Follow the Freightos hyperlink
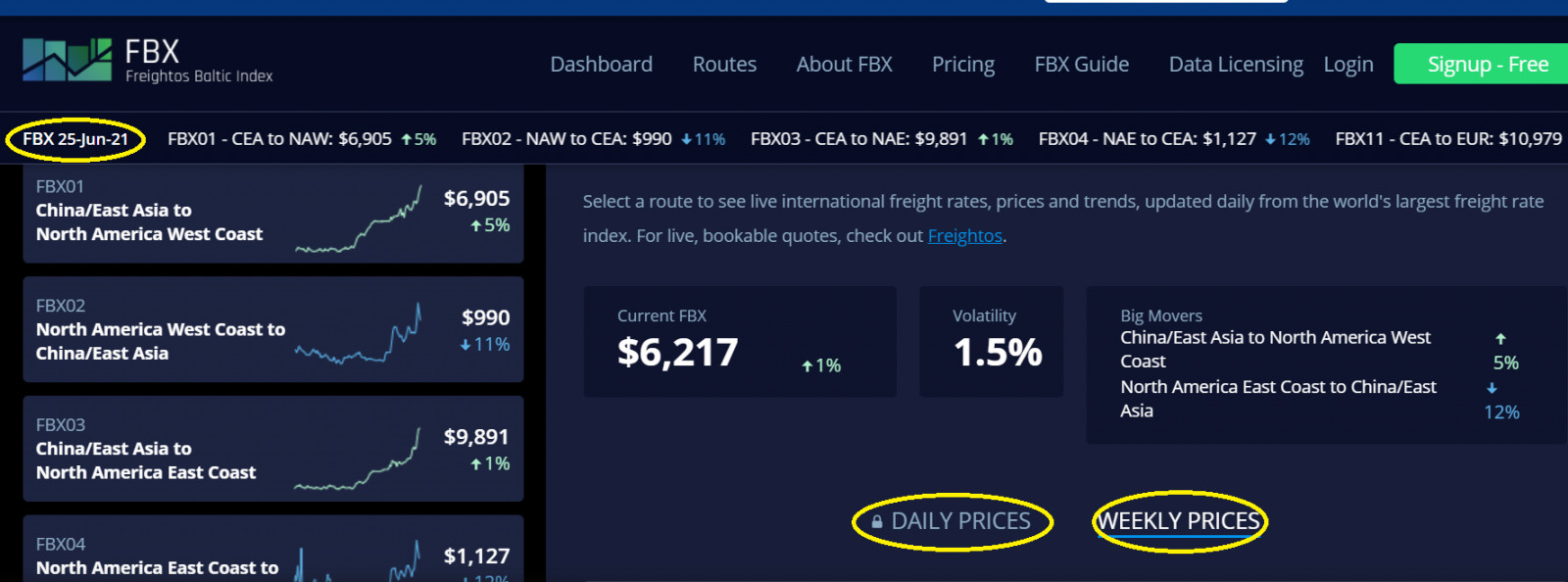Viewport: 1568px width, 582px height. [x=964, y=236]
